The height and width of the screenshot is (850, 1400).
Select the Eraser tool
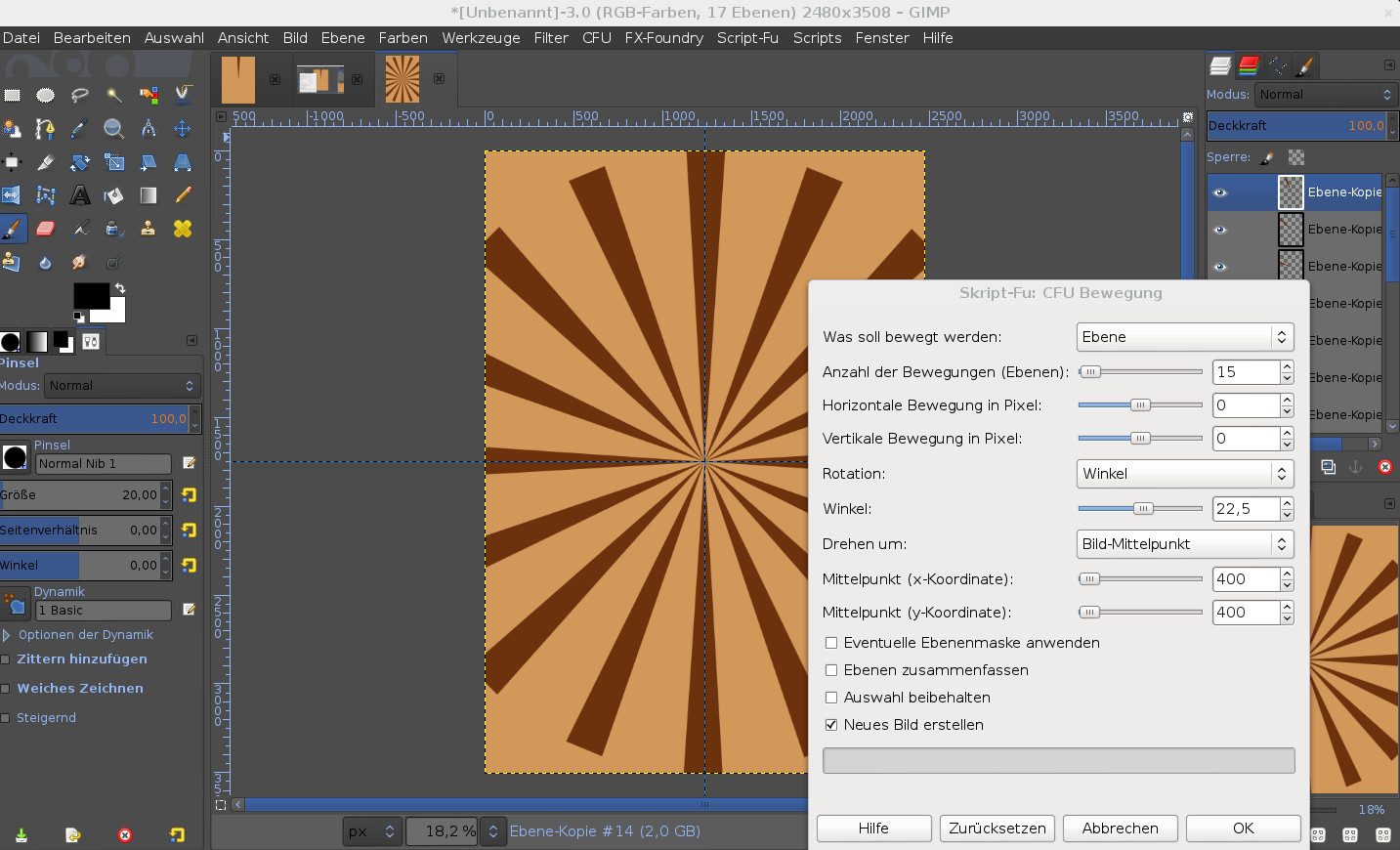click(x=46, y=229)
